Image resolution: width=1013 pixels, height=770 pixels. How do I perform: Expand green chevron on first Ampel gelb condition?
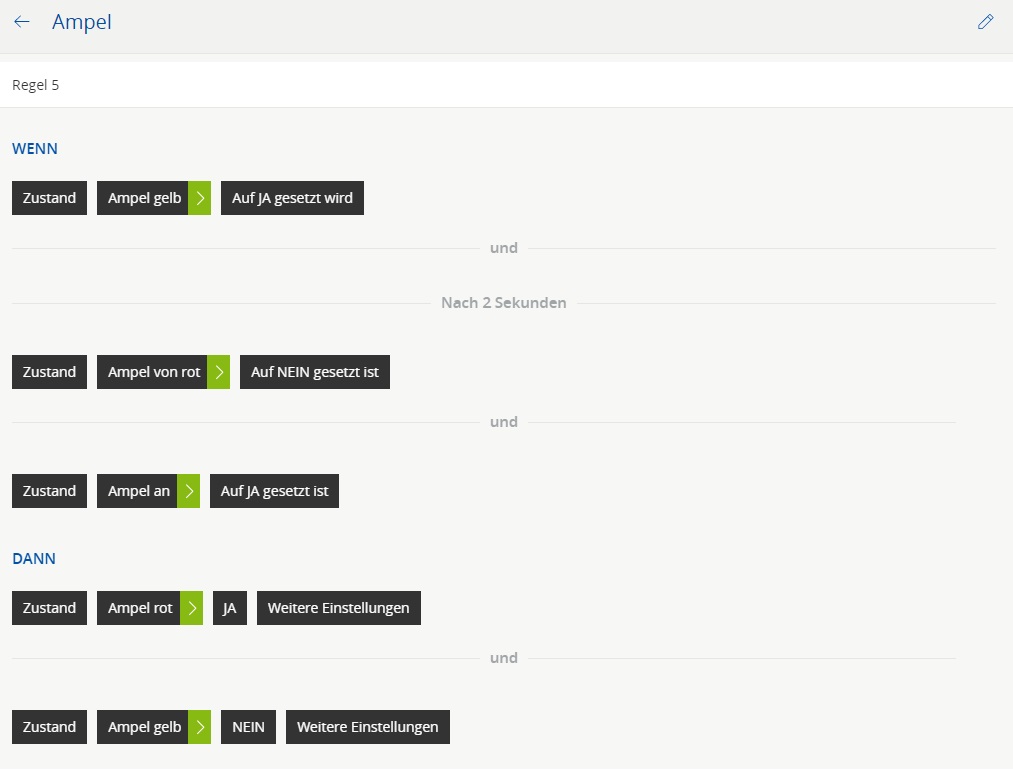(x=200, y=198)
